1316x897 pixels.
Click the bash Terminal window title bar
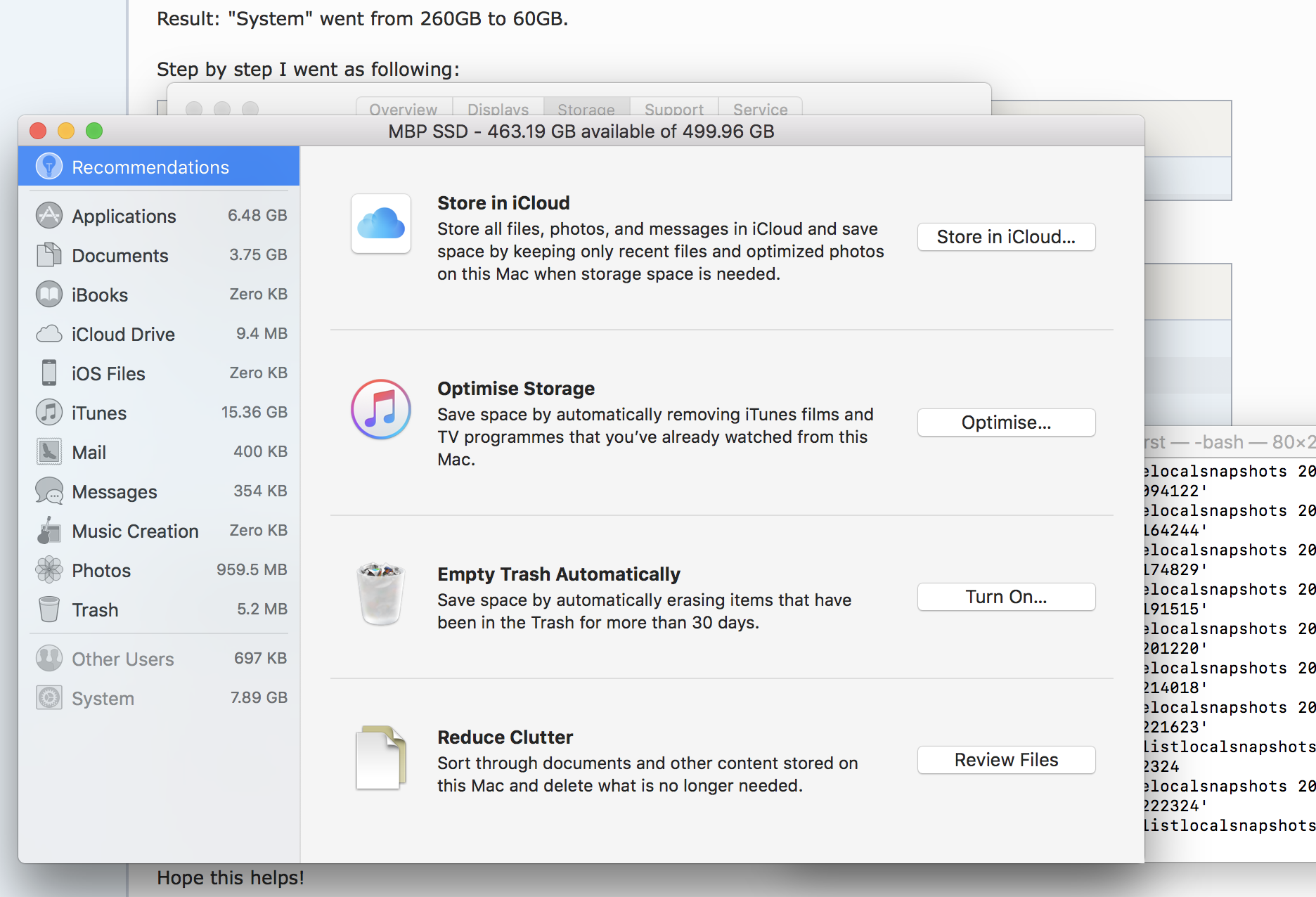[x=1230, y=441]
